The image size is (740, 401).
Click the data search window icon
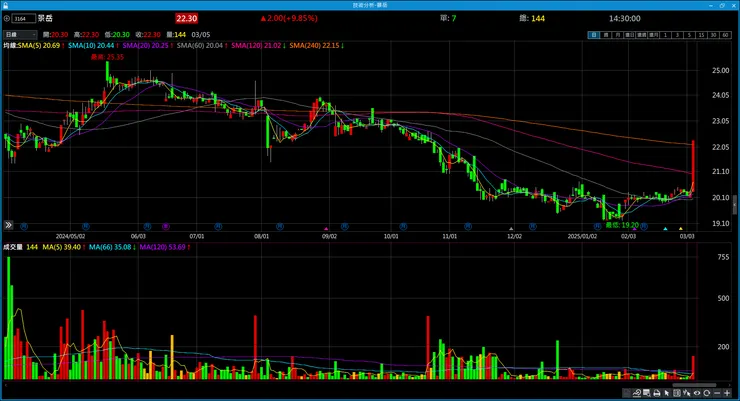tap(647, 393)
